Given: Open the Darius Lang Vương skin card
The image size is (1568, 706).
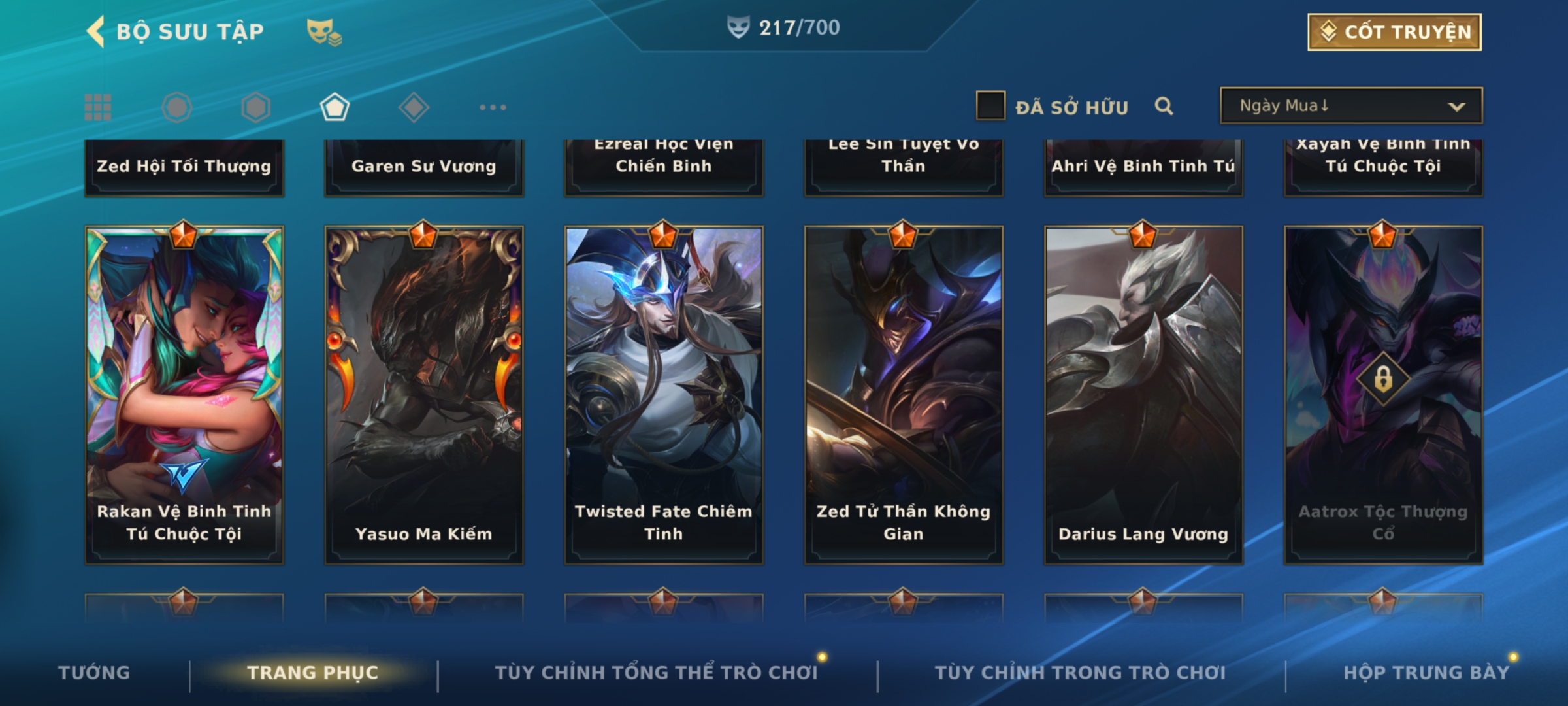Looking at the screenshot, I should 1143,395.
